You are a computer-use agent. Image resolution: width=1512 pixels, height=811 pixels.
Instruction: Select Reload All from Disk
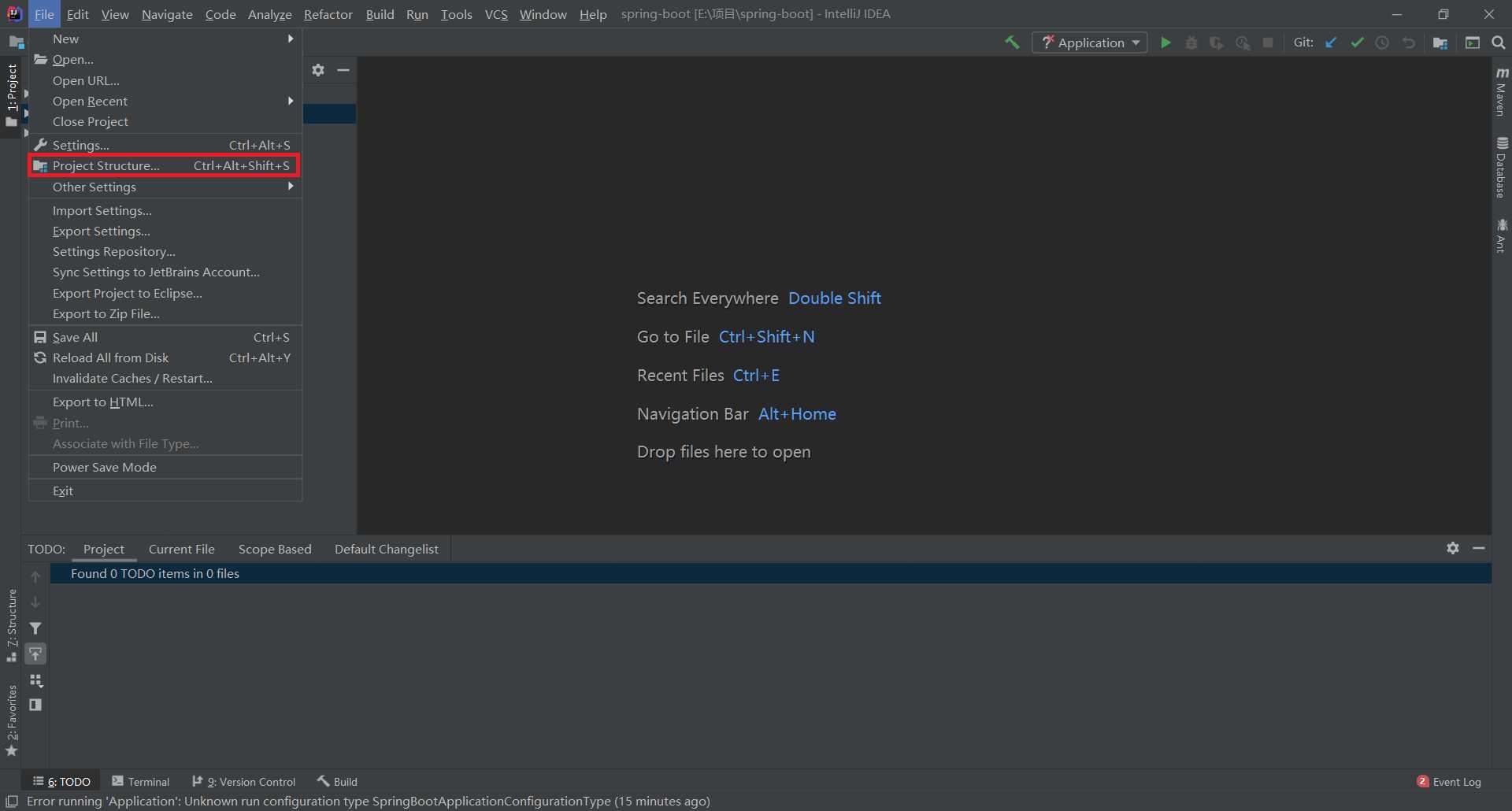click(165, 357)
